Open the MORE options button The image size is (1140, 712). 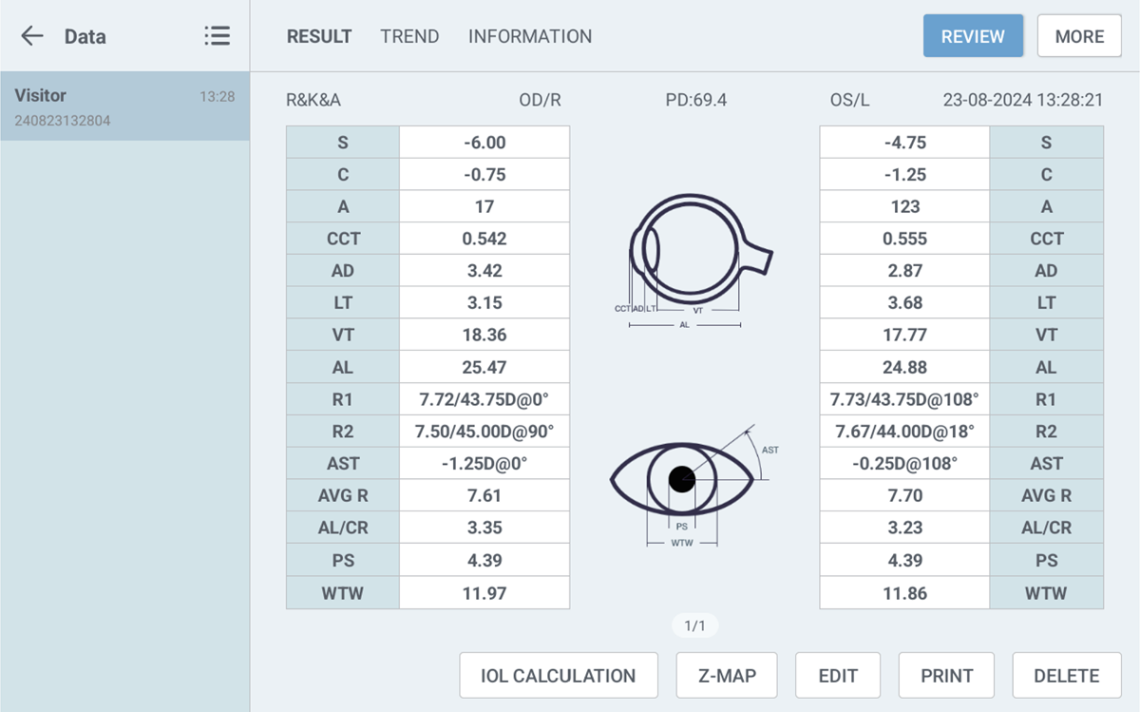pos(1079,36)
